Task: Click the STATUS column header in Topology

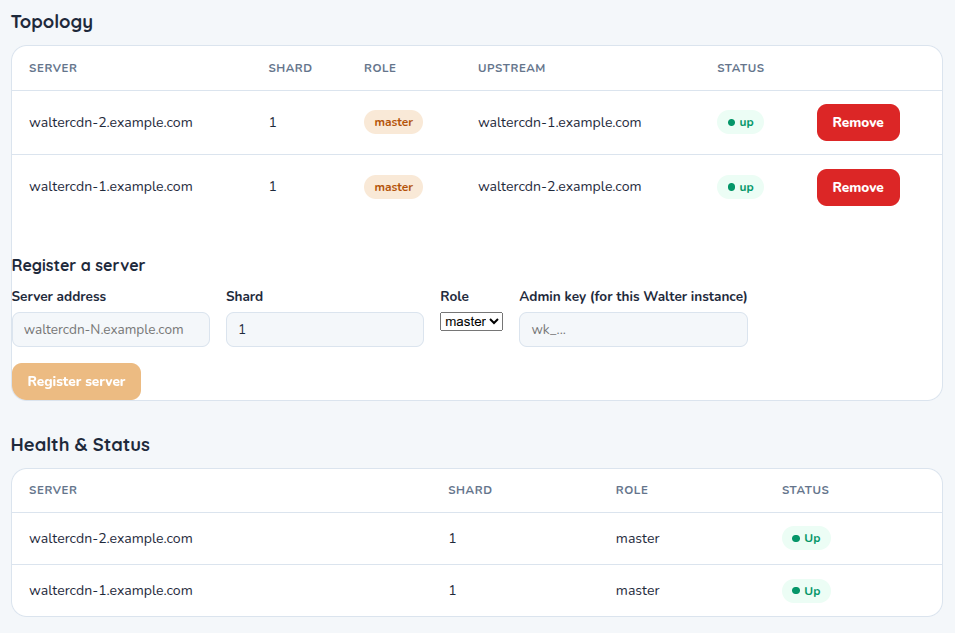Action: click(x=741, y=68)
